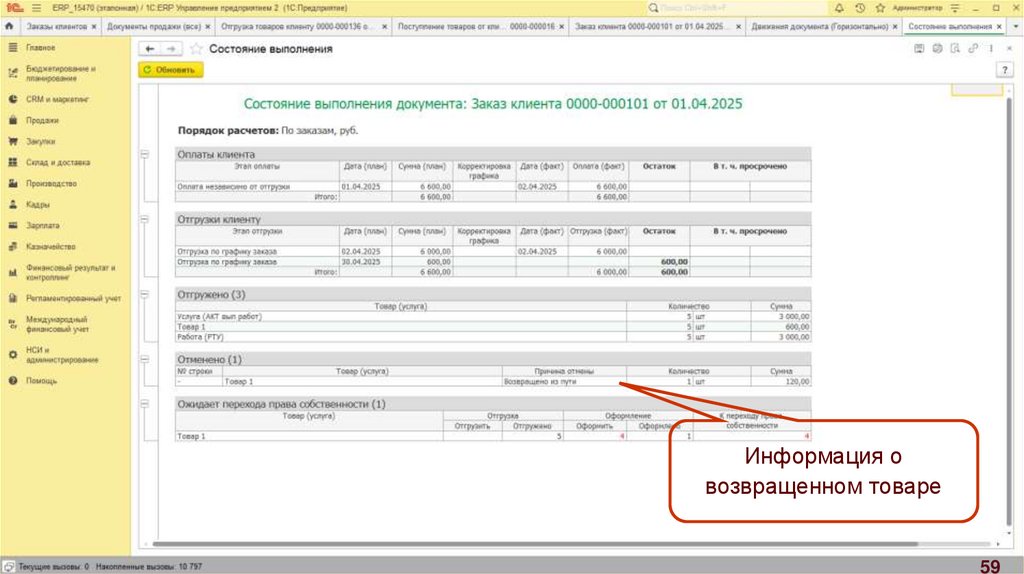Navigate back with the left arrow
The height and width of the screenshot is (574, 1024).
[x=150, y=49]
